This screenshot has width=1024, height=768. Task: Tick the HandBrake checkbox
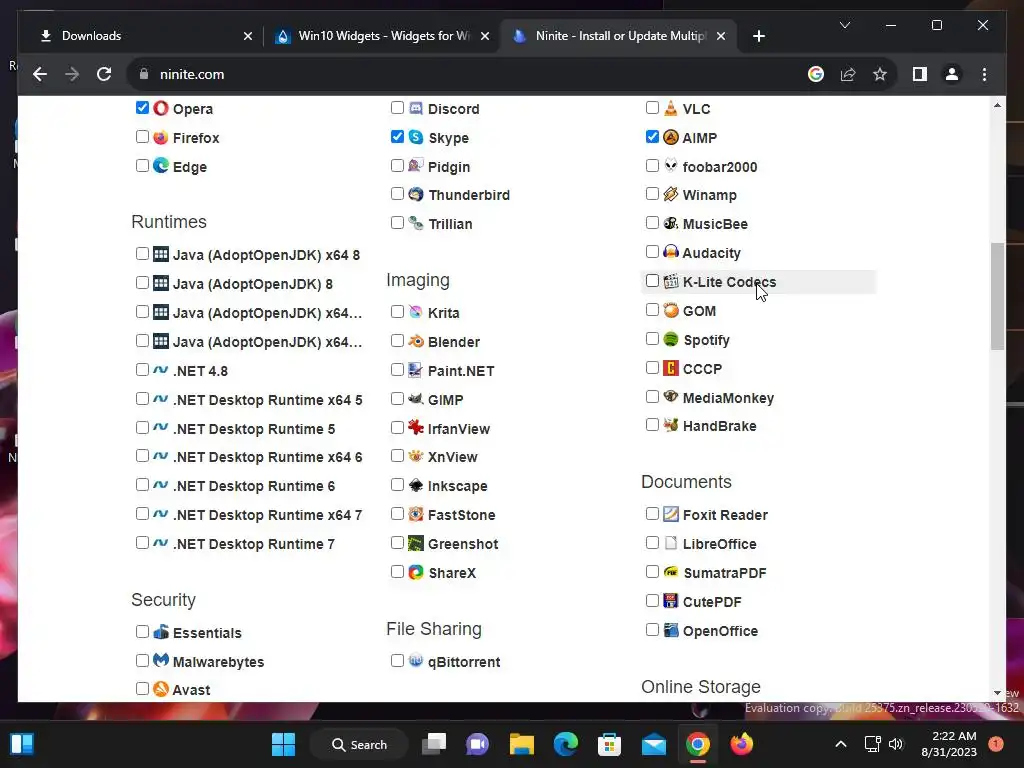click(652, 425)
